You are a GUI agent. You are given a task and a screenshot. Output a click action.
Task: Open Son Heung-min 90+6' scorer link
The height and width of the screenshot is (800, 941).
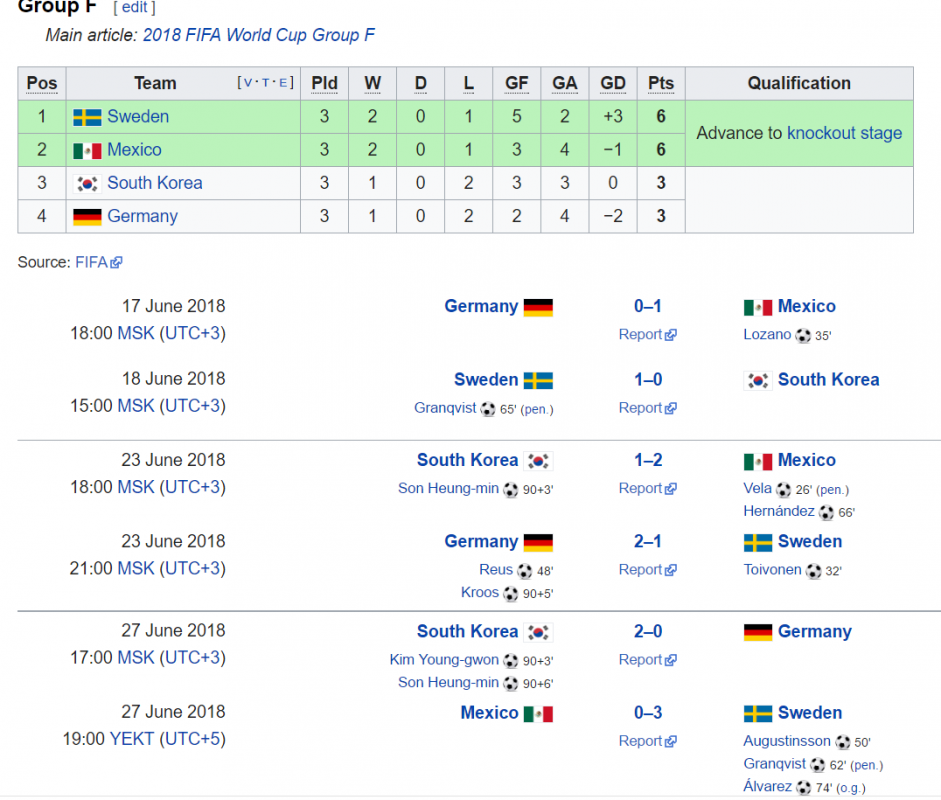pyautogui.click(x=448, y=682)
